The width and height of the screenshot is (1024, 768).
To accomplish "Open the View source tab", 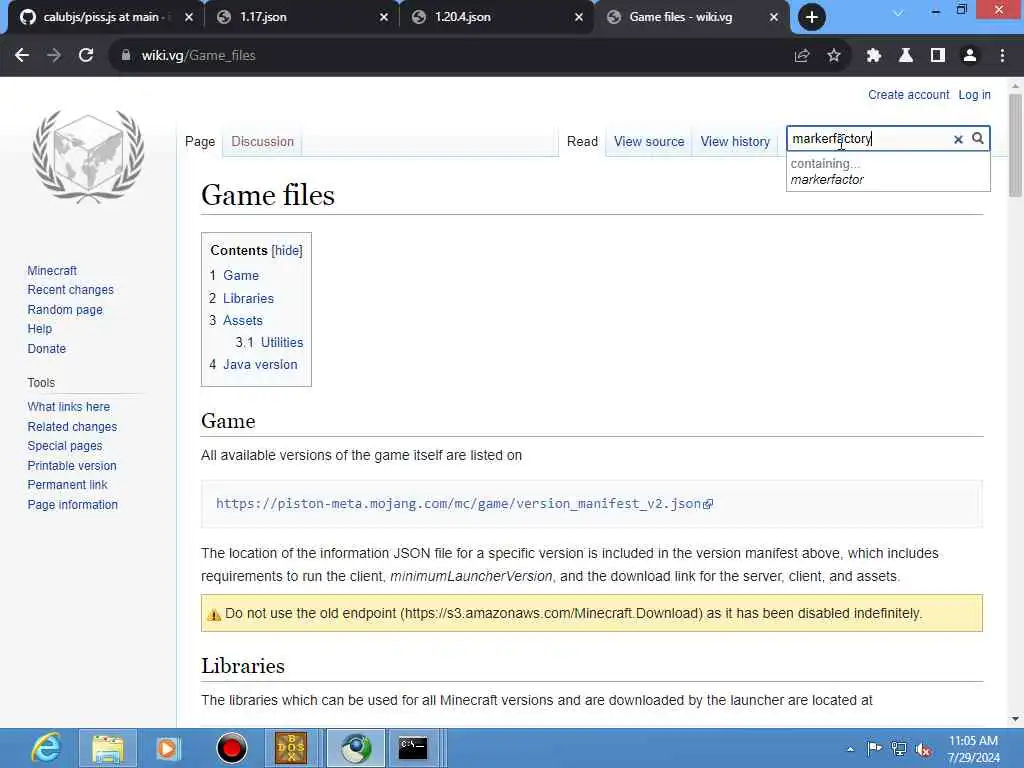I will (x=648, y=142).
